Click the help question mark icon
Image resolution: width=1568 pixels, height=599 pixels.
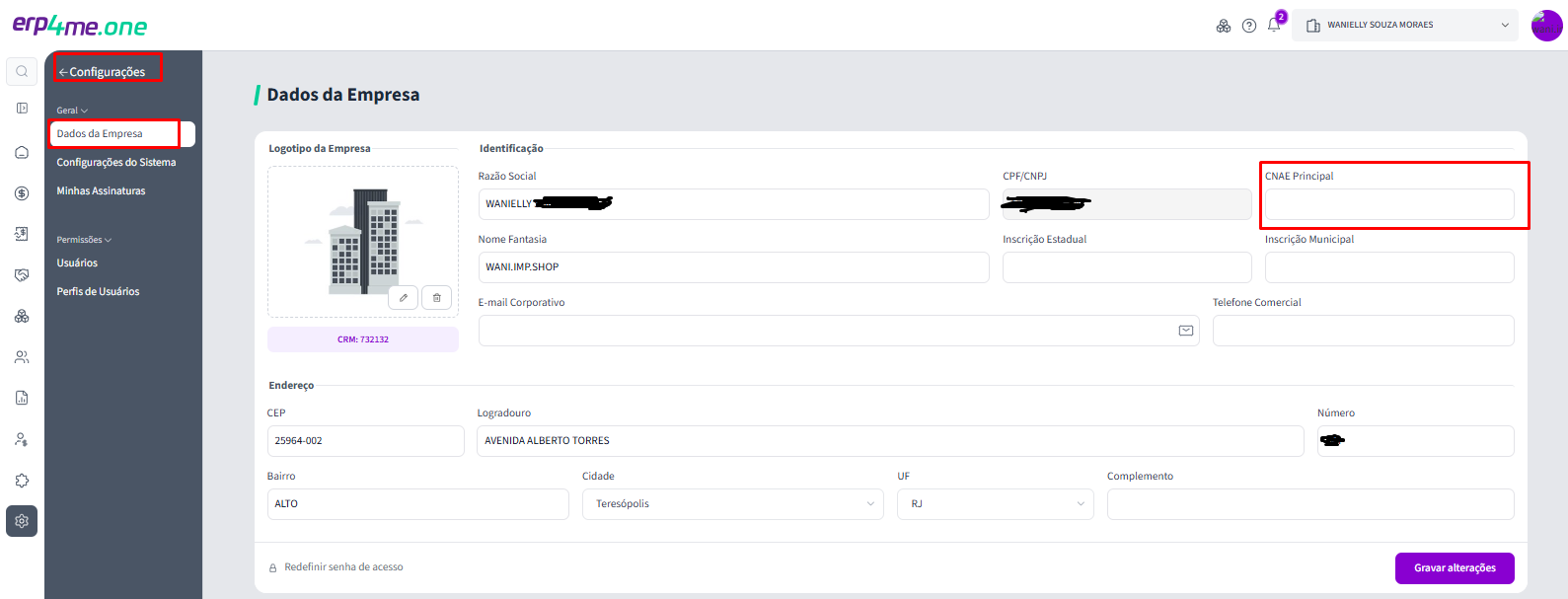pyautogui.click(x=1249, y=26)
